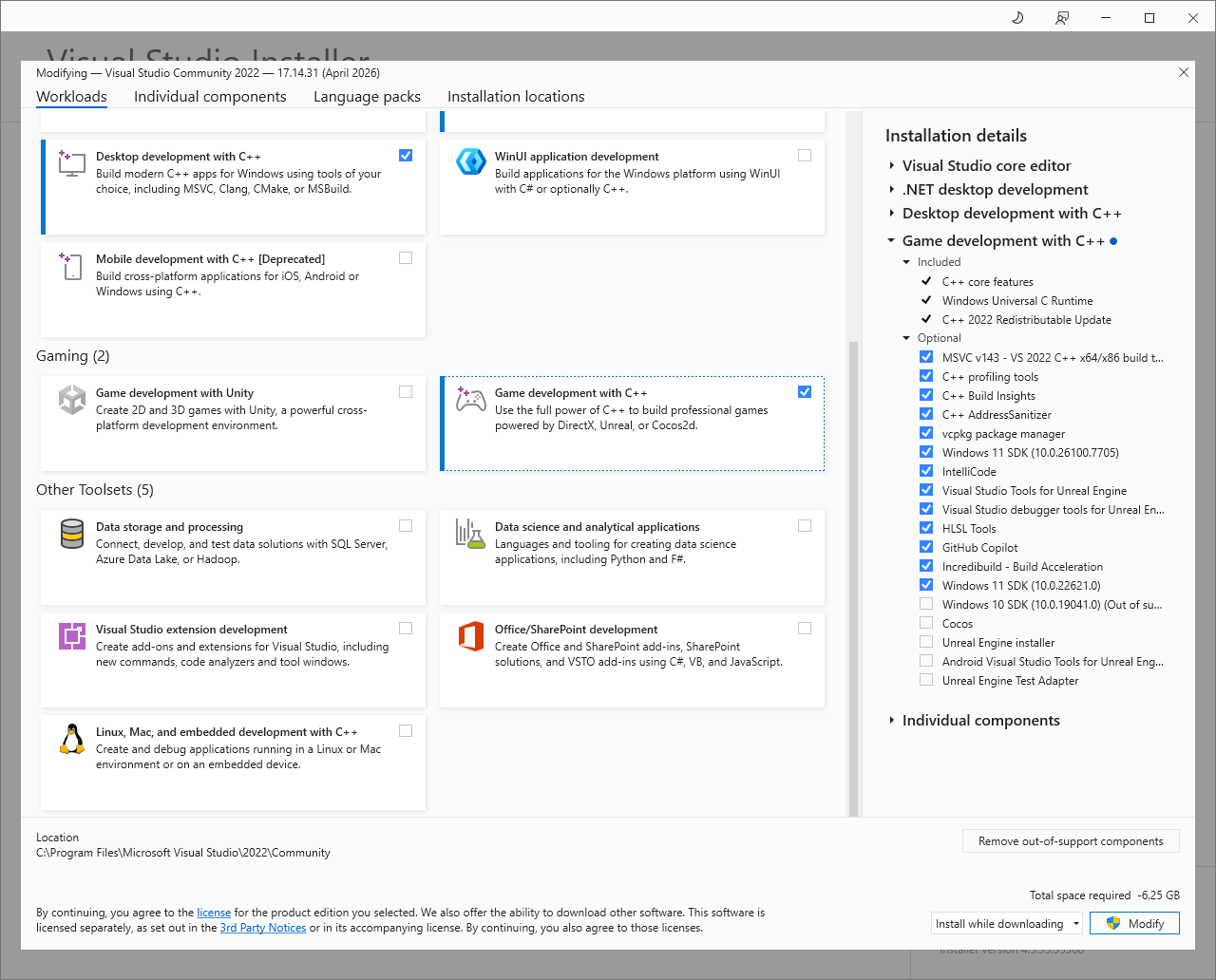Click the Visual Studio Tools for Unreal Engine label
Image resolution: width=1216 pixels, height=980 pixels.
tap(1035, 491)
